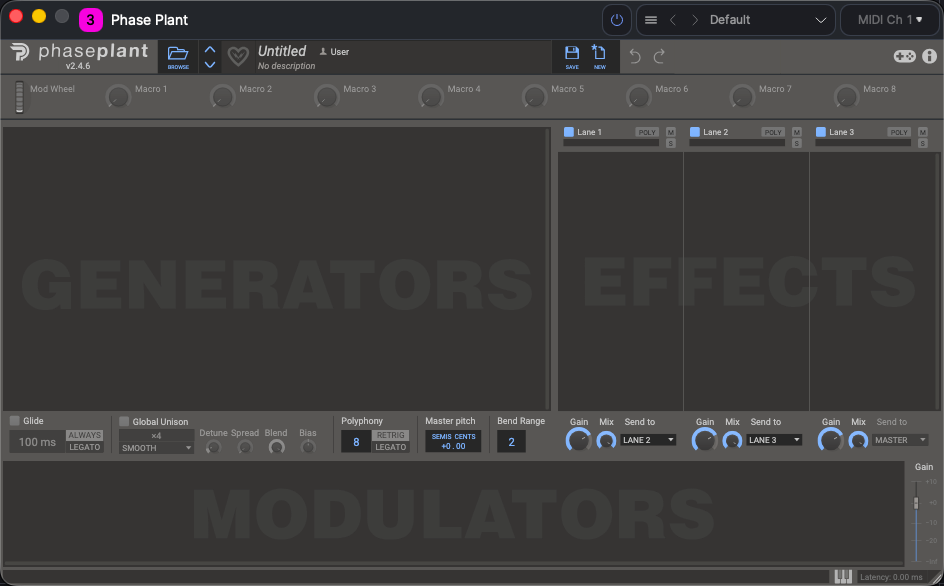Enable the Glide checkbox
The image size is (944, 586).
pos(14,420)
